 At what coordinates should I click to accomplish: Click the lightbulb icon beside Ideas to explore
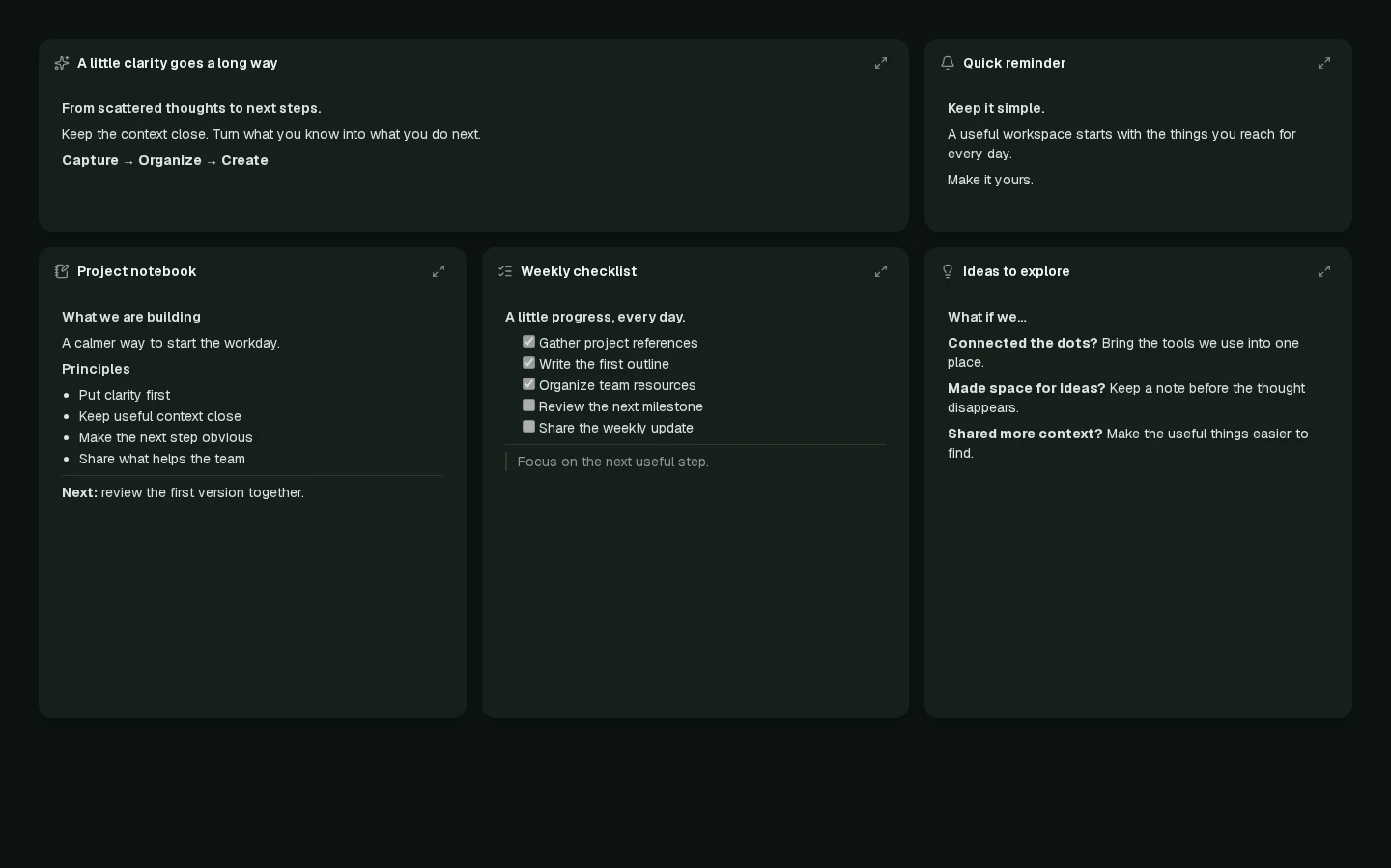[948, 271]
